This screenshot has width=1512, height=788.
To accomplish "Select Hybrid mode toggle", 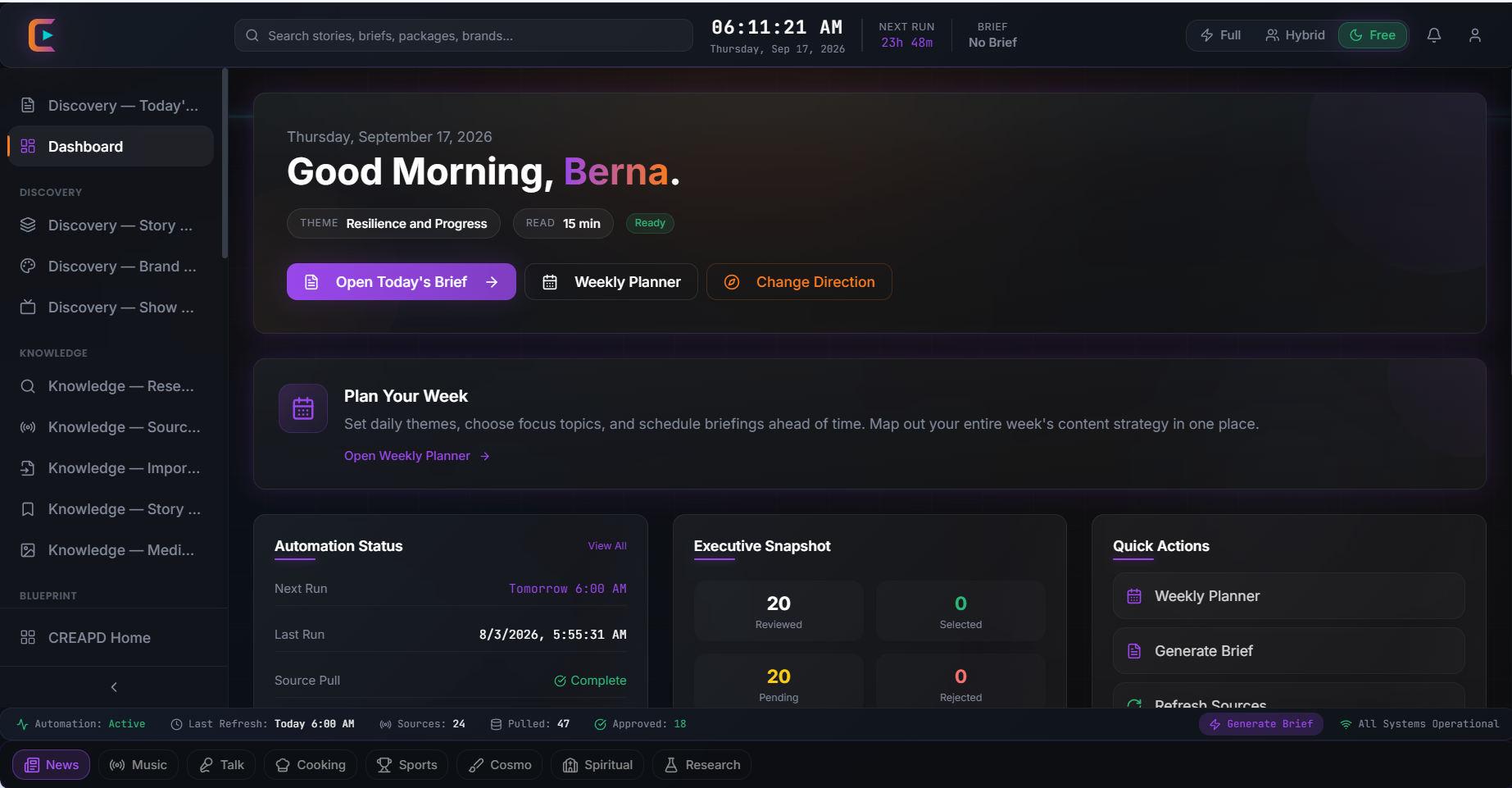I will click(x=1295, y=35).
